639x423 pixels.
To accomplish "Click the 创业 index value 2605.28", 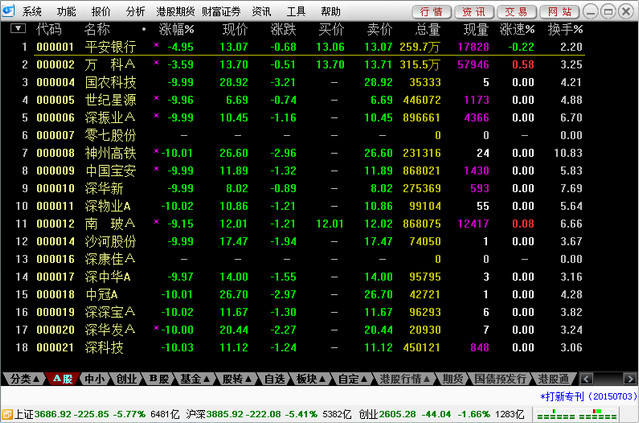I will [x=398, y=414].
